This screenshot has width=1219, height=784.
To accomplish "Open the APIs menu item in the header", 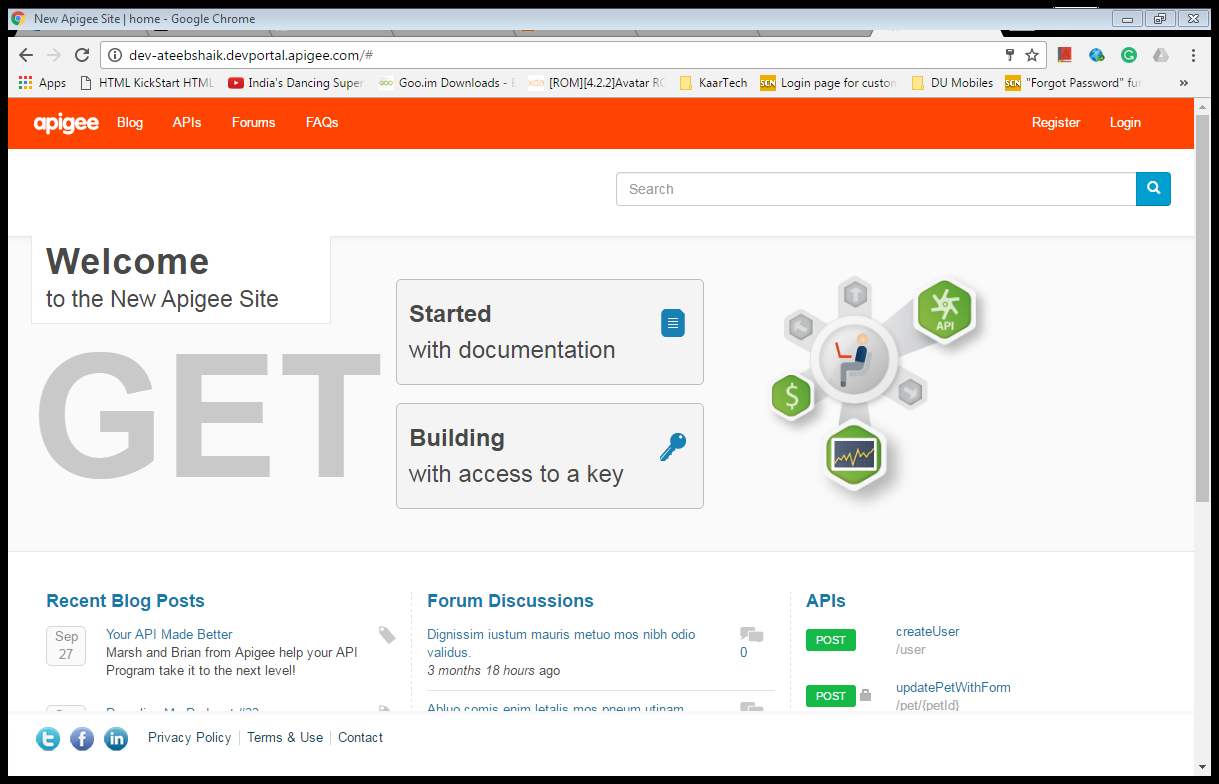I will pos(187,123).
